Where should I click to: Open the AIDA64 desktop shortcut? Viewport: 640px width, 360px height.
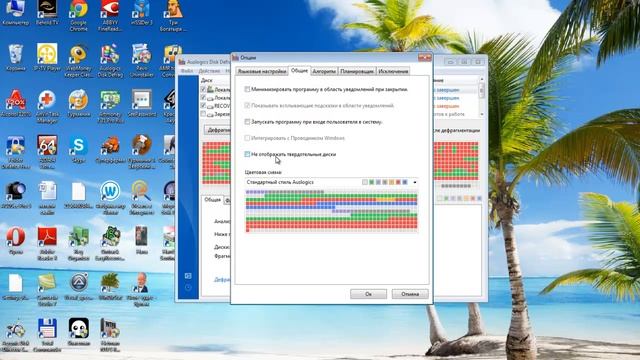pyautogui.click(x=47, y=152)
